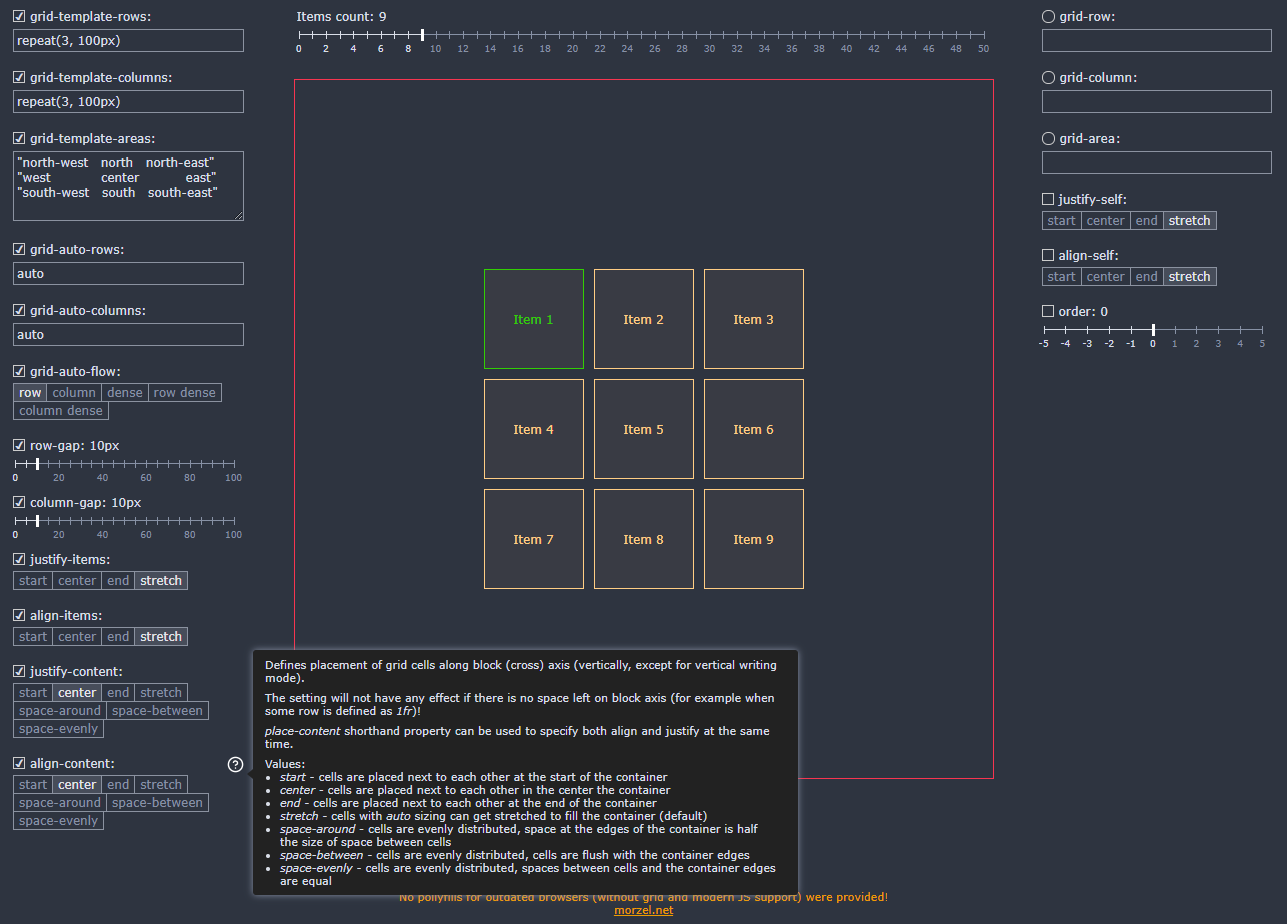
Task: Uncheck the grid-template-rows checkbox
Action: click(x=19, y=17)
